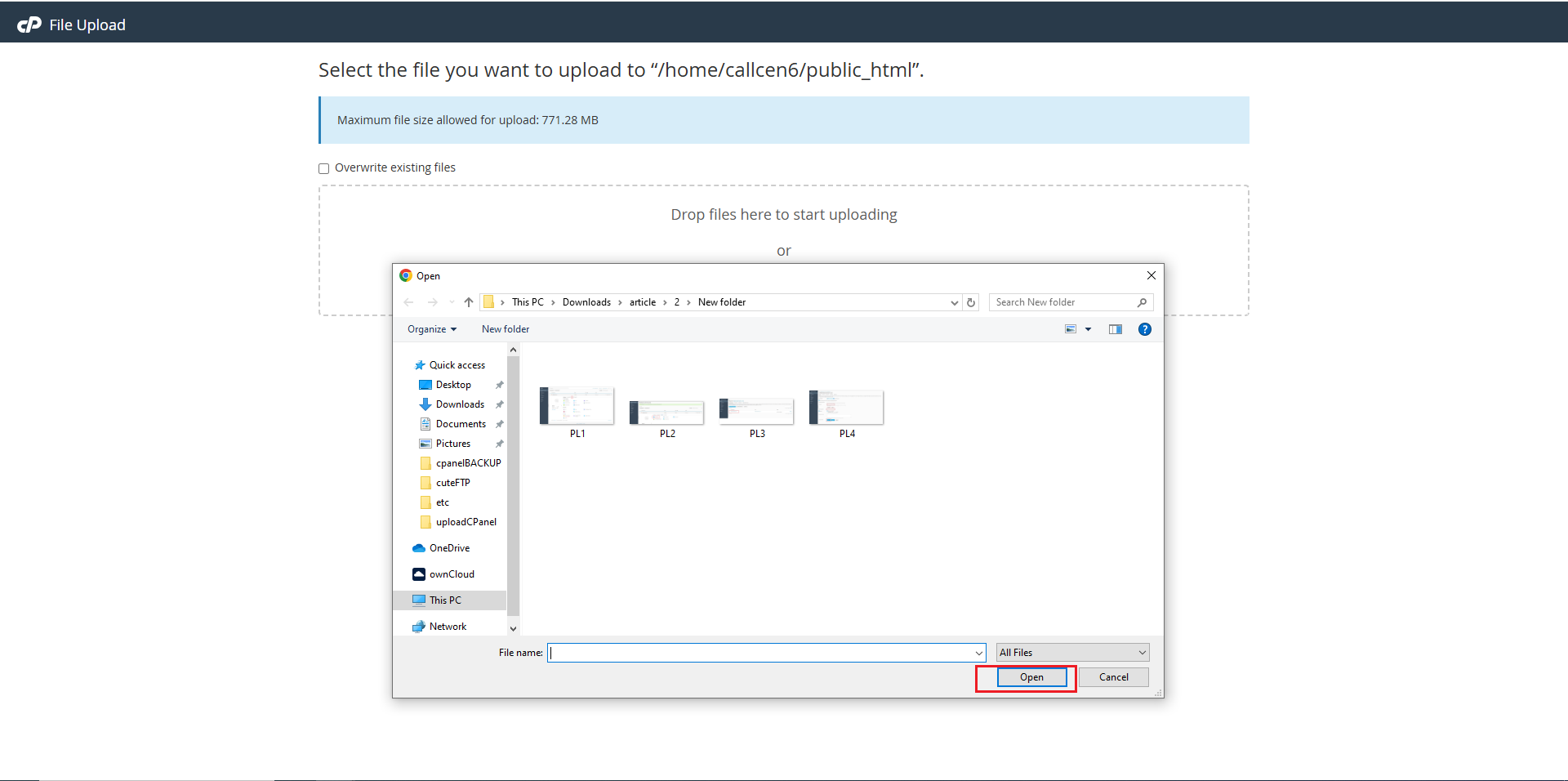1568x781 pixels.
Task: Select the PL1 image thumbnail
Action: [x=577, y=407]
